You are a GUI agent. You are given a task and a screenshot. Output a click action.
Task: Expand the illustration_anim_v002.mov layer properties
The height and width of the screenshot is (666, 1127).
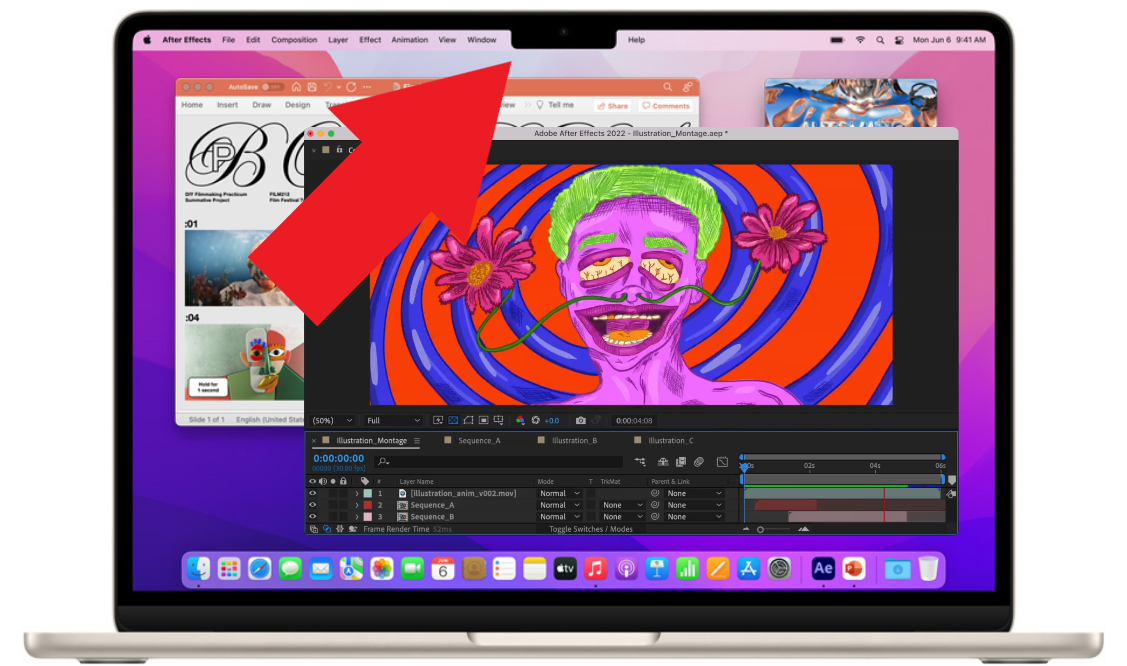tap(356, 494)
